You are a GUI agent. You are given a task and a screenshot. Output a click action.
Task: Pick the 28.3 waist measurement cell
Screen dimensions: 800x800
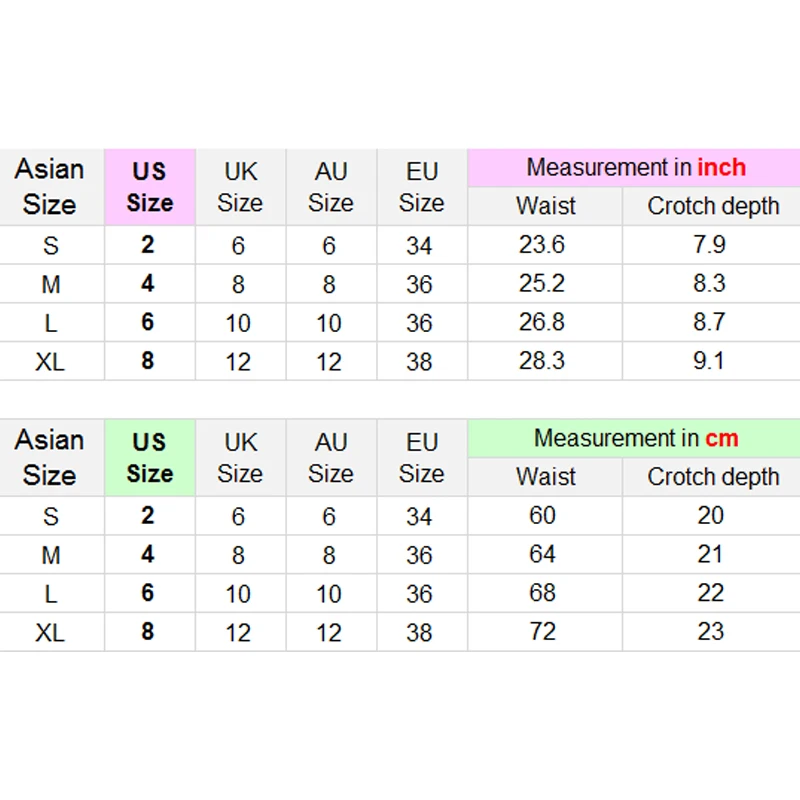click(542, 361)
